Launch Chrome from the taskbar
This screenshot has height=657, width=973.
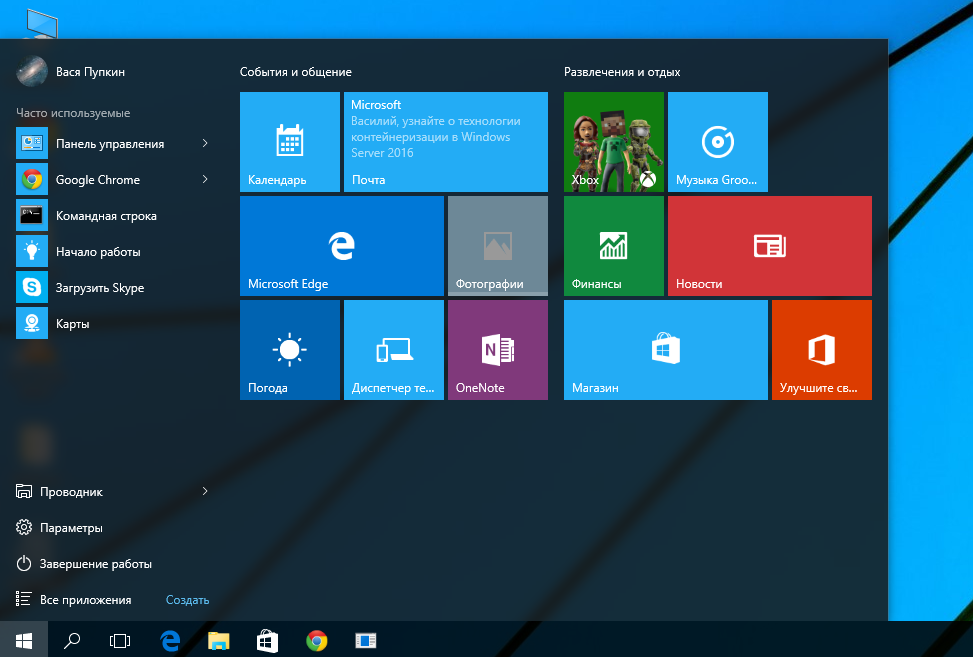[316, 640]
